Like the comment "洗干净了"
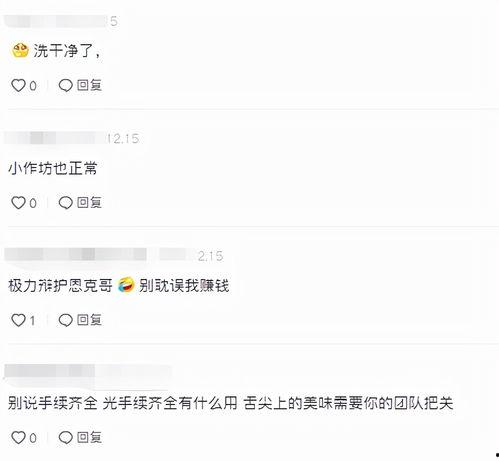Viewport: 499px width, 461px height. (x=18, y=86)
